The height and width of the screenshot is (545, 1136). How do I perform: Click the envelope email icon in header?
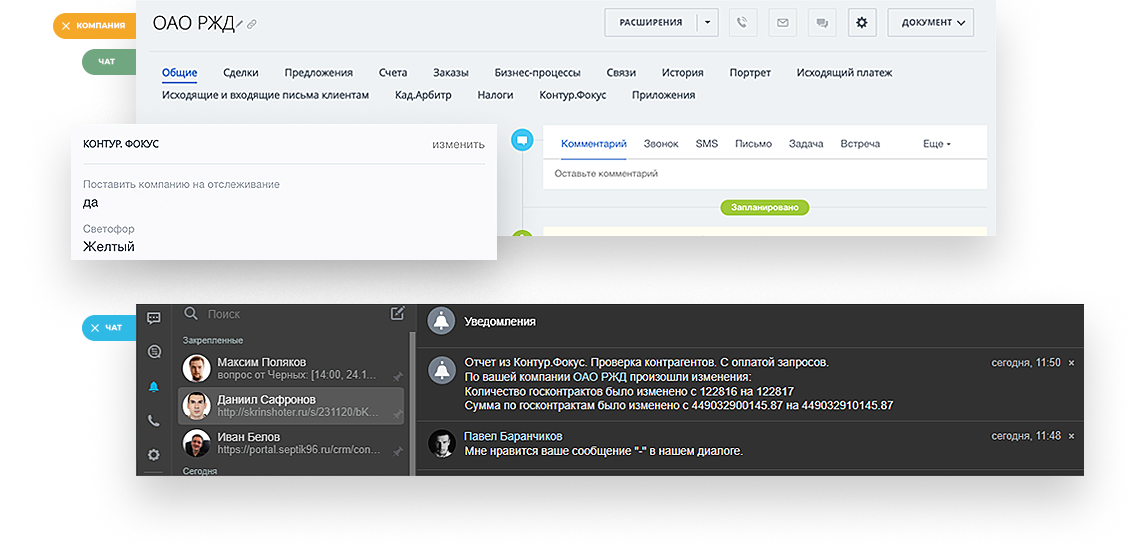[x=782, y=22]
